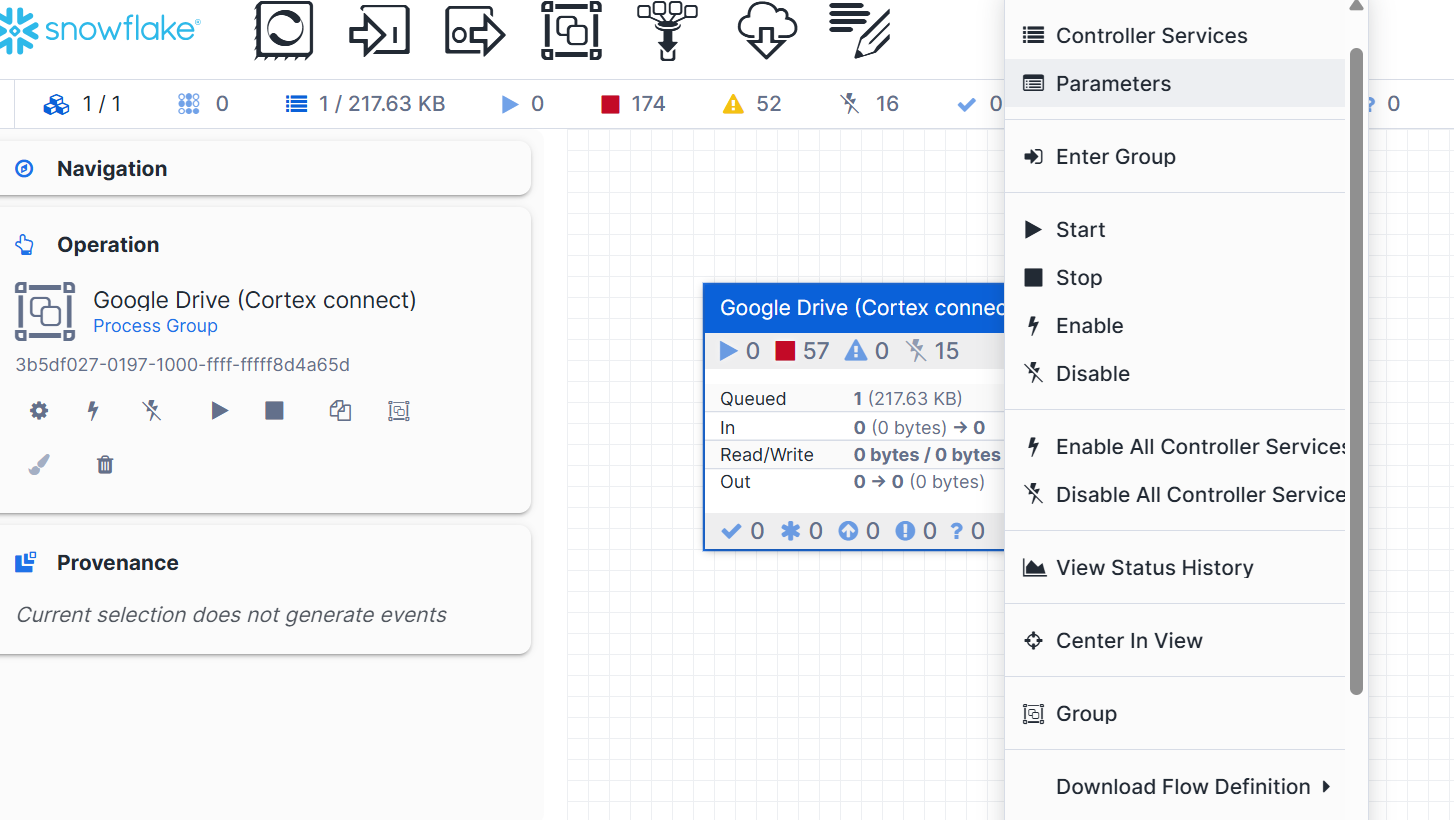The height and width of the screenshot is (820, 1454).
Task: Collapse the Navigation panel header
Action: 265,168
